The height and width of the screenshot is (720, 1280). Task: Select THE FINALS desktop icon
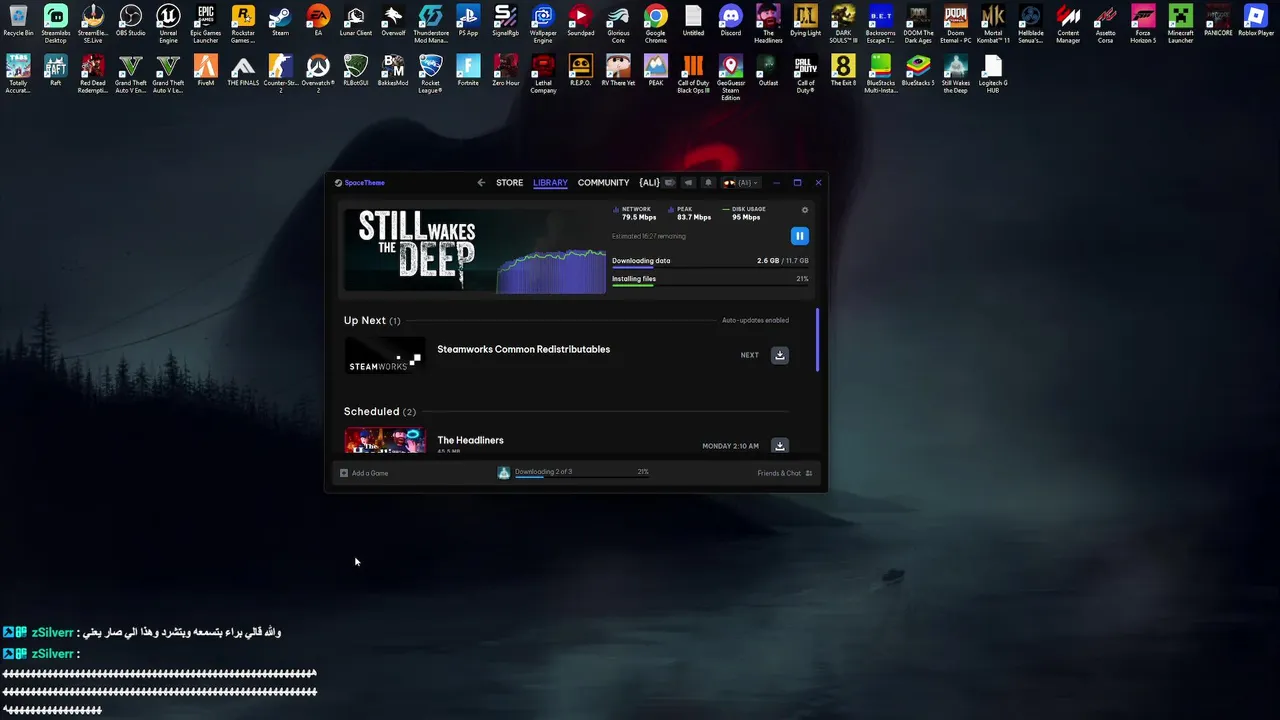pyautogui.click(x=243, y=71)
